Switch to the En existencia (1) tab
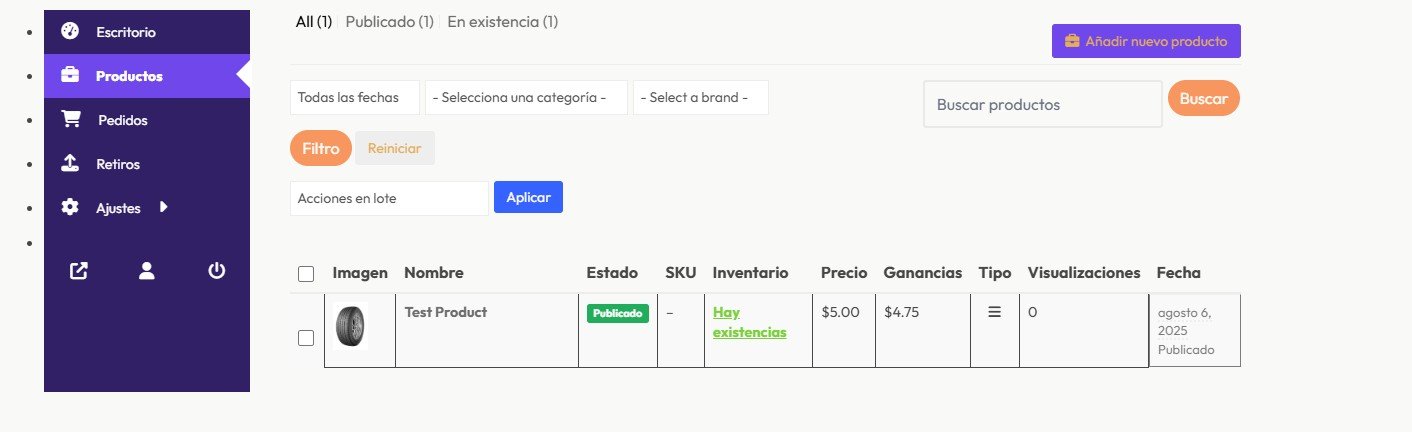This screenshot has width=1412, height=432. (x=502, y=21)
